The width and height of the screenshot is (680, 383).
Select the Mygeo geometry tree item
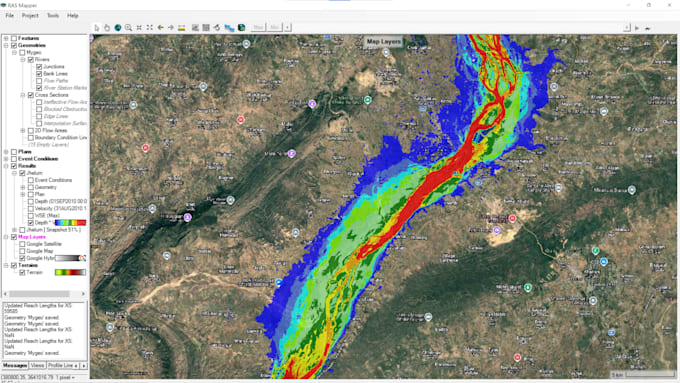[x=34, y=52]
